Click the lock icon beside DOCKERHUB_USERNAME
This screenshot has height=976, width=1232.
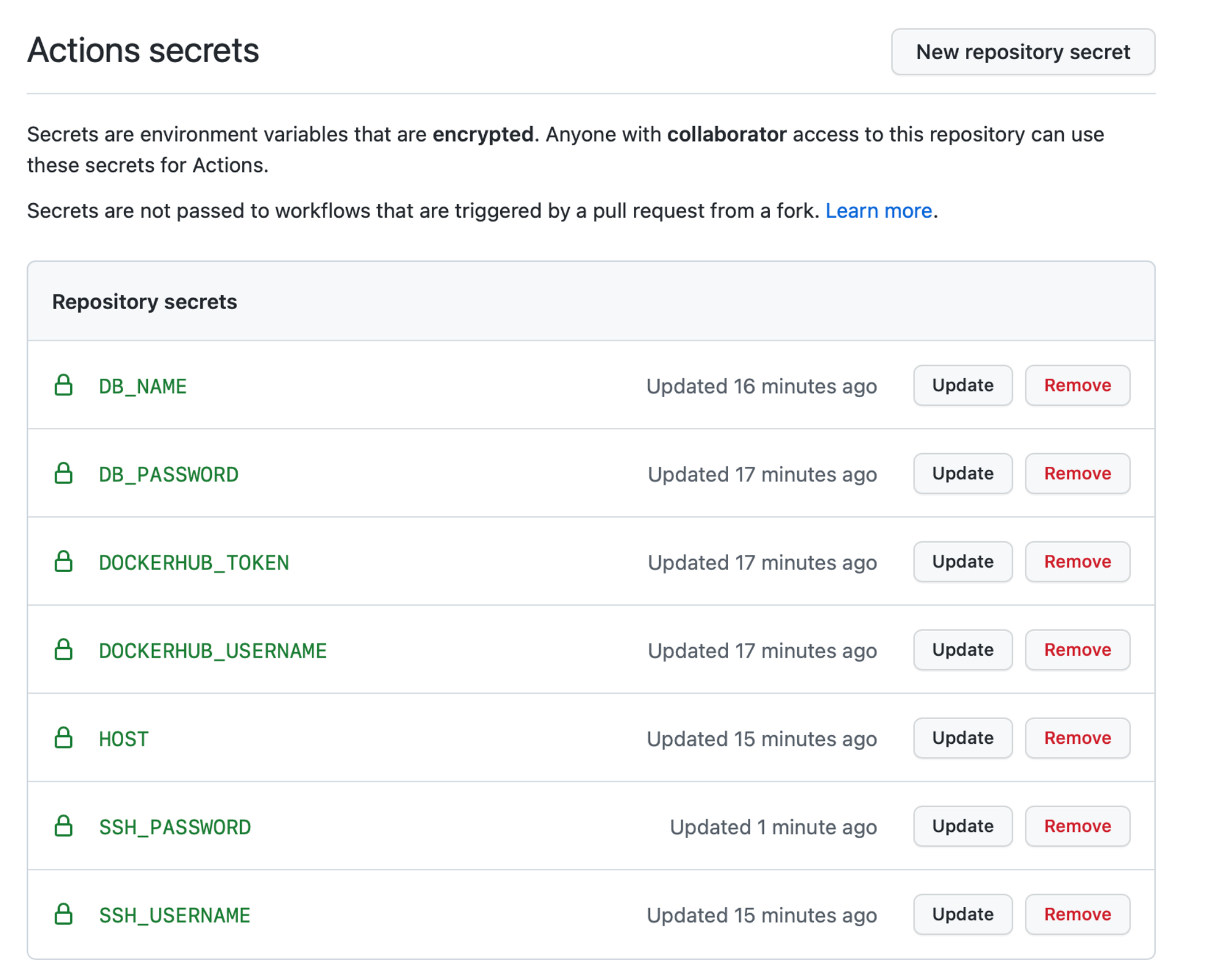[63, 650]
